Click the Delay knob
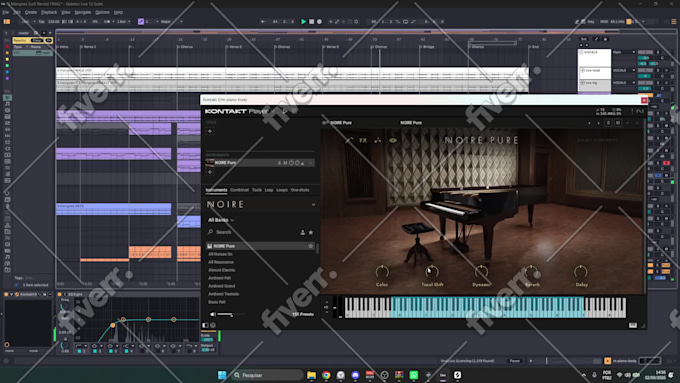680x383 pixels. (x=581, y=272)
